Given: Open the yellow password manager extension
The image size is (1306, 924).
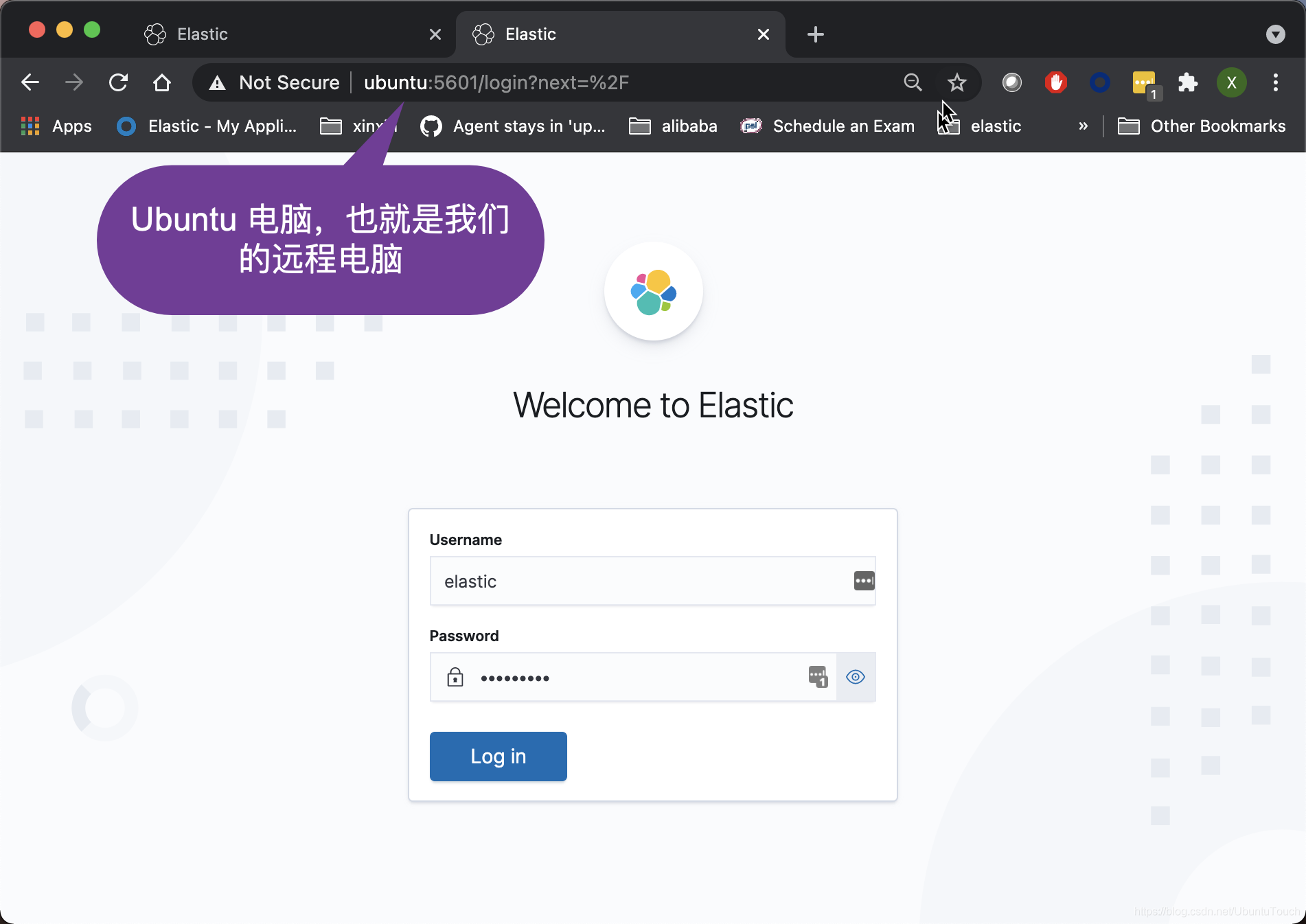Looking at the screenshot, I should point(1145,84).
